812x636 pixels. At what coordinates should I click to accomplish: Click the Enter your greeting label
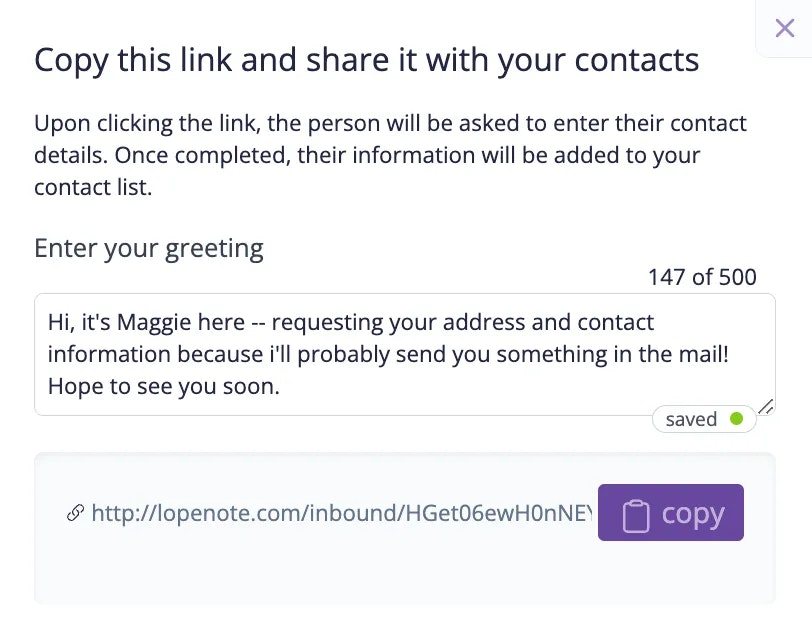coord(149,249)
